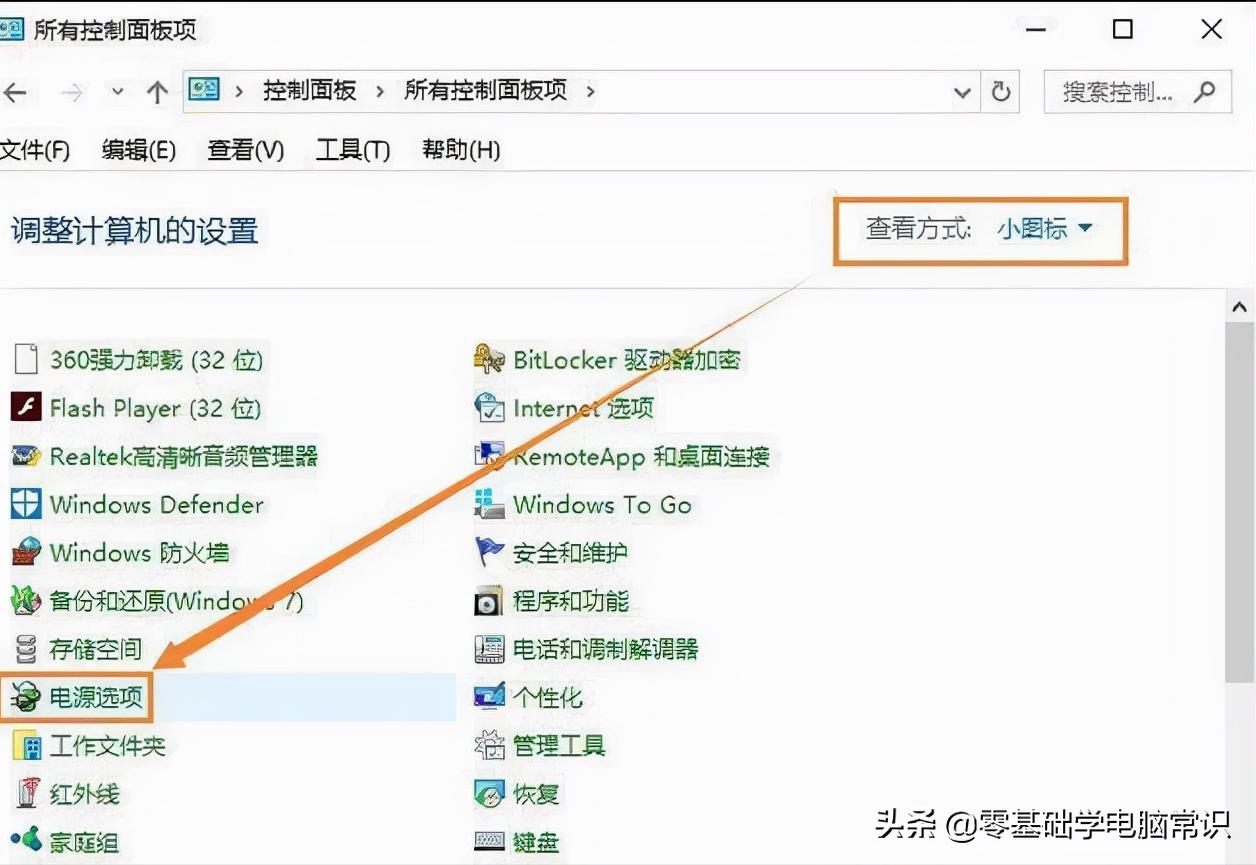Image resolution: width=1256 pixels, height=865 pixels.
Task: Open Windows To Go
Action: pos(600,505)
